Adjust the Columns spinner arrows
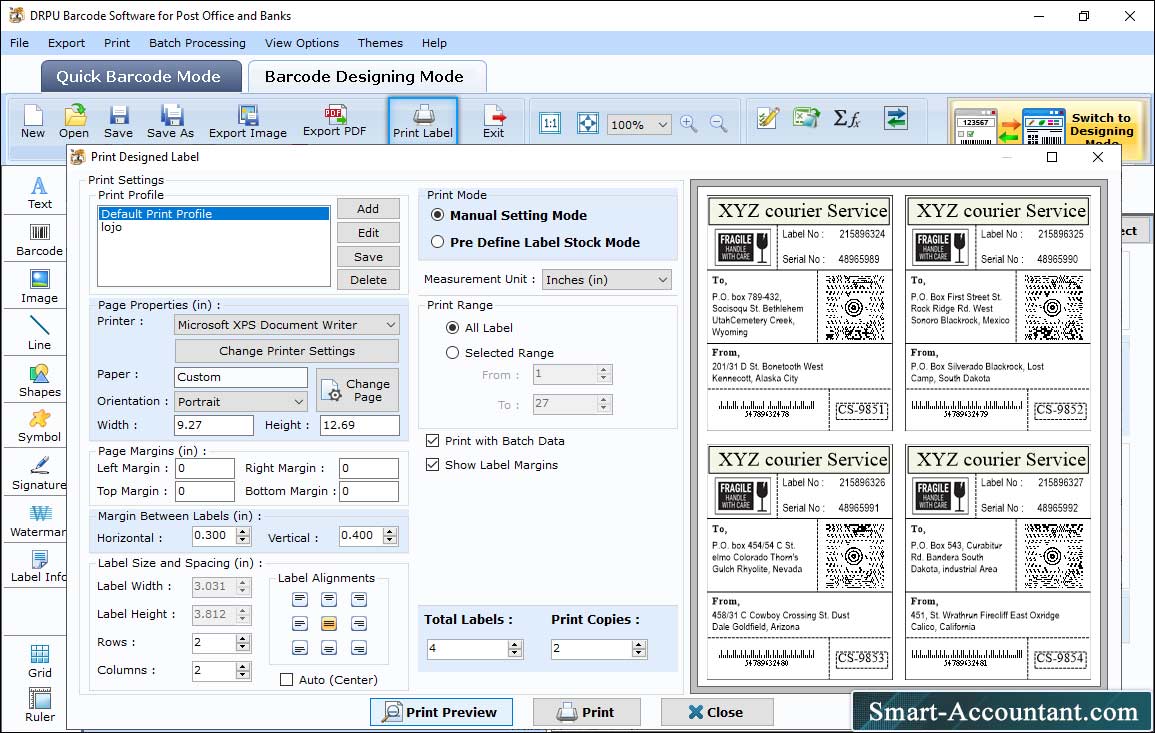1155x733 pixels. pos(243,670)
